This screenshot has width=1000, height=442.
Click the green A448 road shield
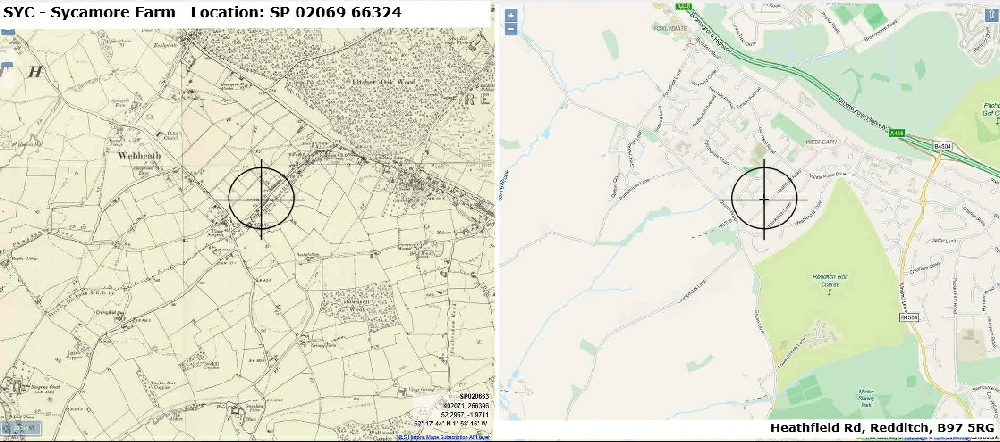[x=894, y=134]
